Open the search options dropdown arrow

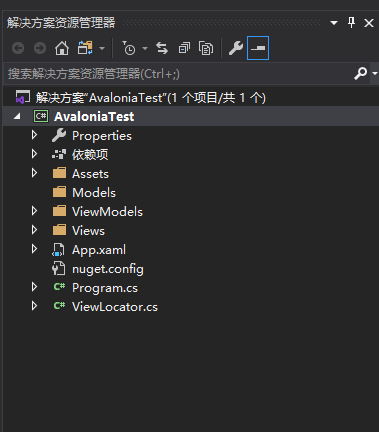(375, 73)
